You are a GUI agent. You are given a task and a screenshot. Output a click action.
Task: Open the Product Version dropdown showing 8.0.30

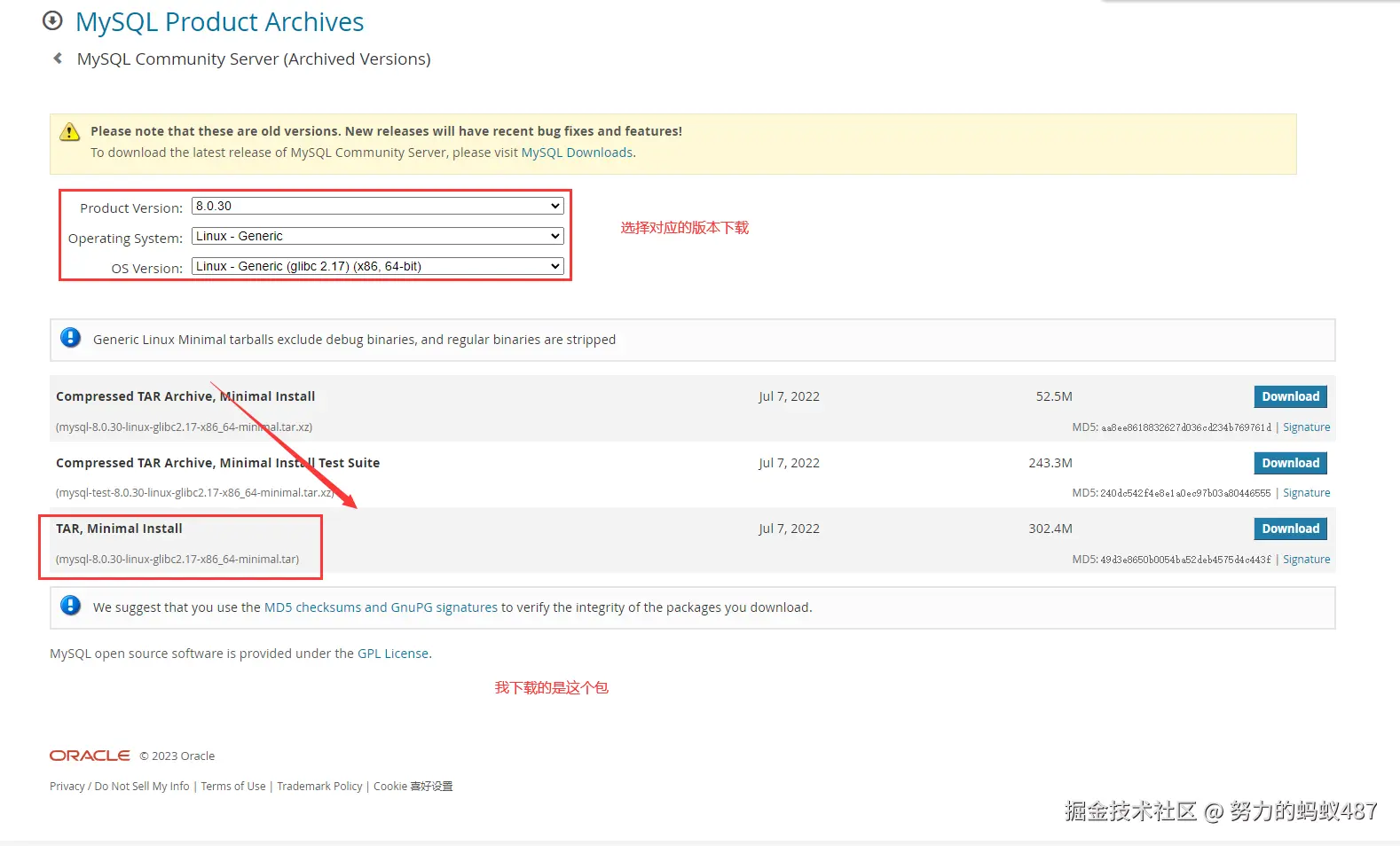(378, 206)
